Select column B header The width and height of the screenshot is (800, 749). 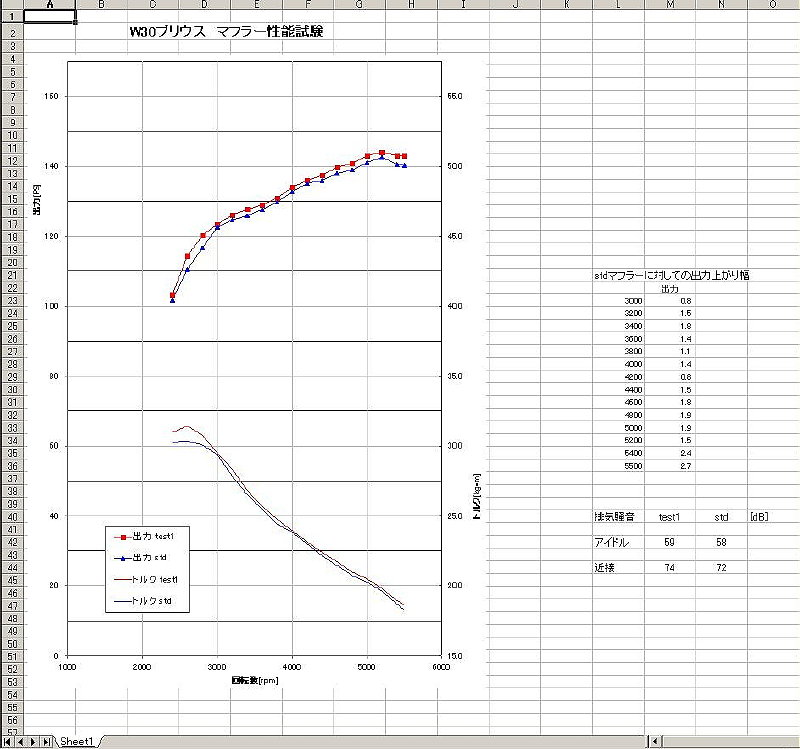point(101,5)
